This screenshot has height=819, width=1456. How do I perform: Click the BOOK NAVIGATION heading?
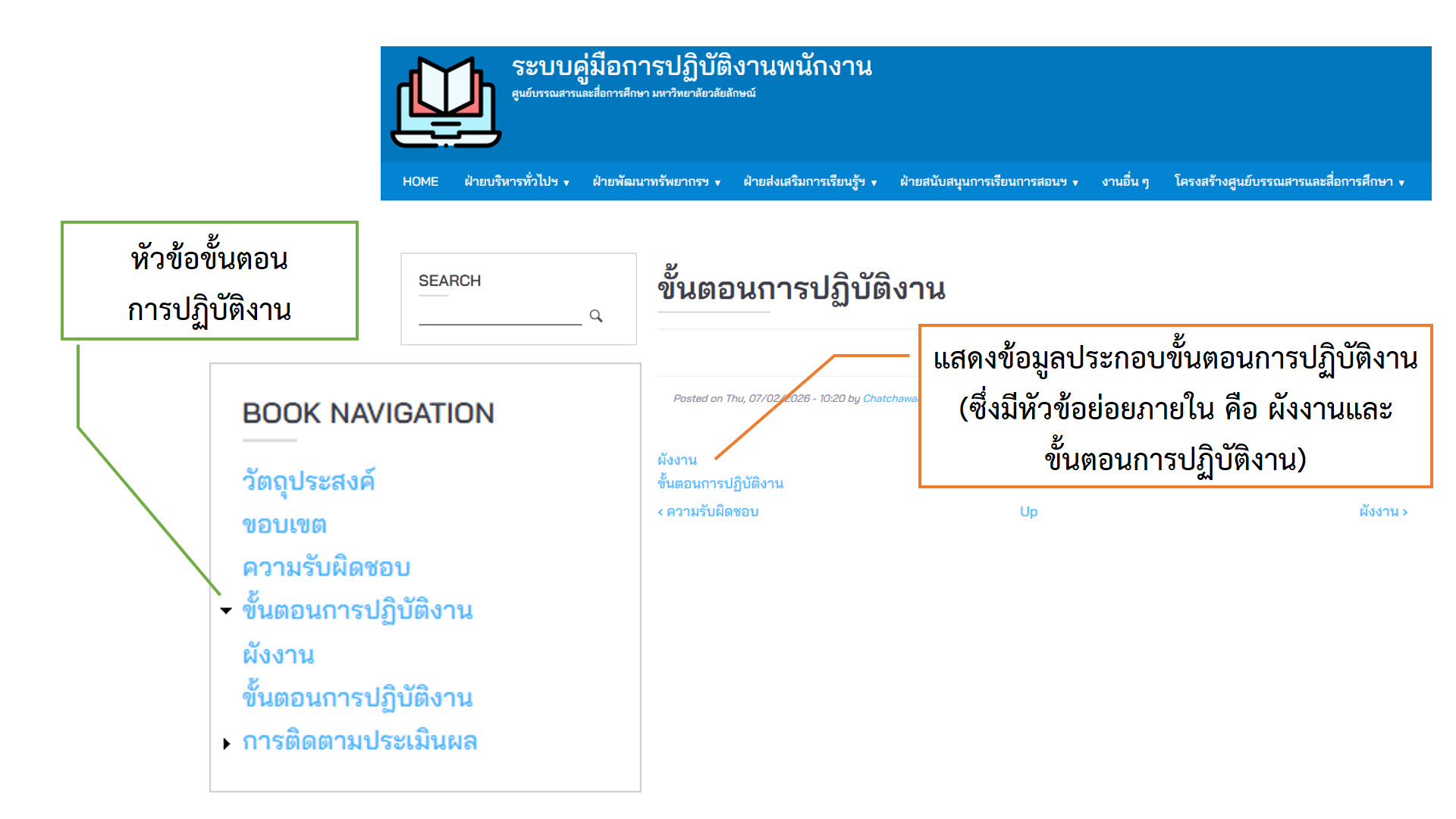pyautogui.click(x=368, y=413)
